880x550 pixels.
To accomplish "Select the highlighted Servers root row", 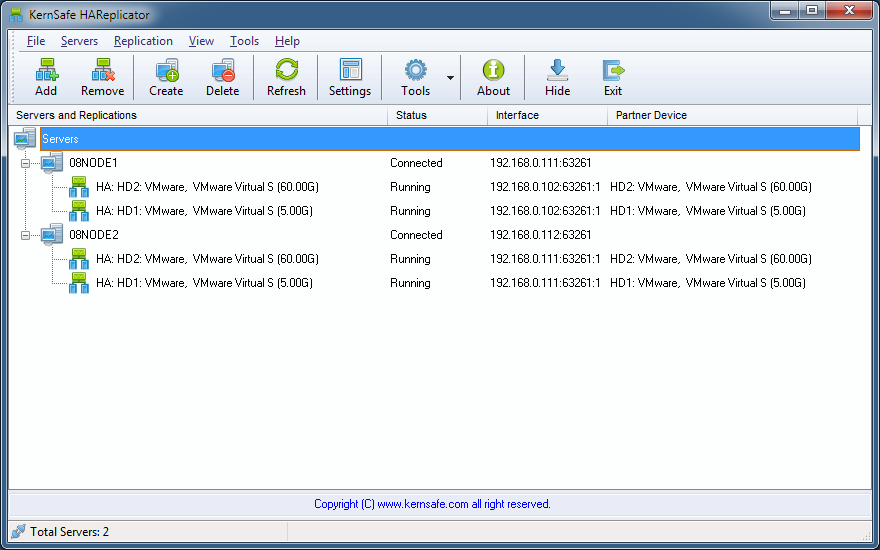I will pyautogui.click(x=450, y=139).
